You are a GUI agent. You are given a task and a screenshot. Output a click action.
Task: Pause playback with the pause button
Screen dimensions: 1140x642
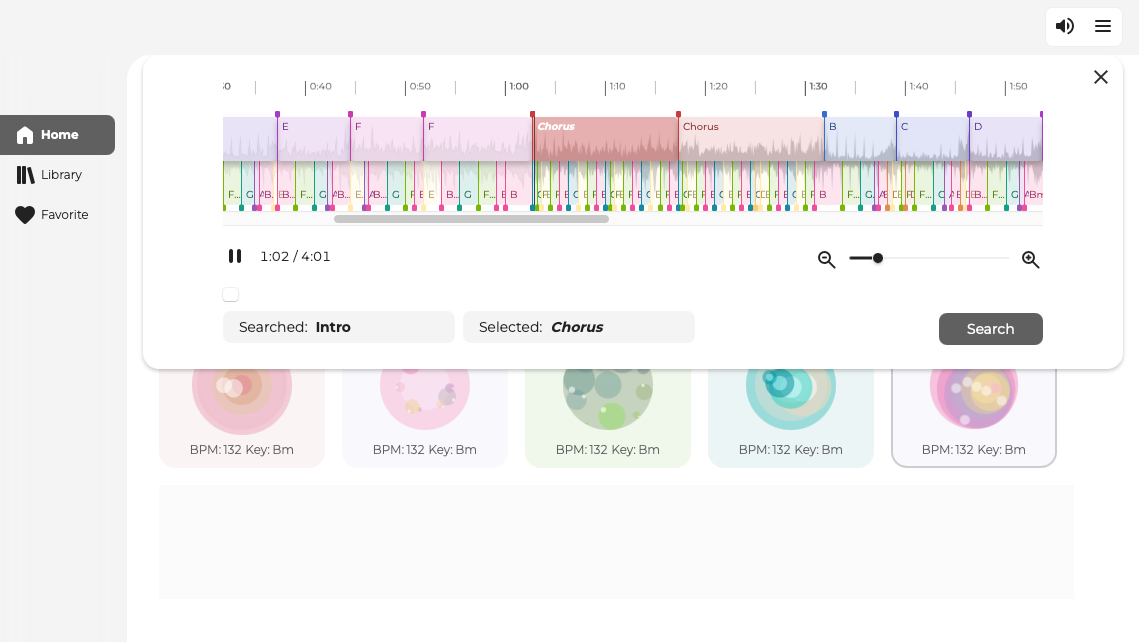pyautogui.click(x=235, y=256)
